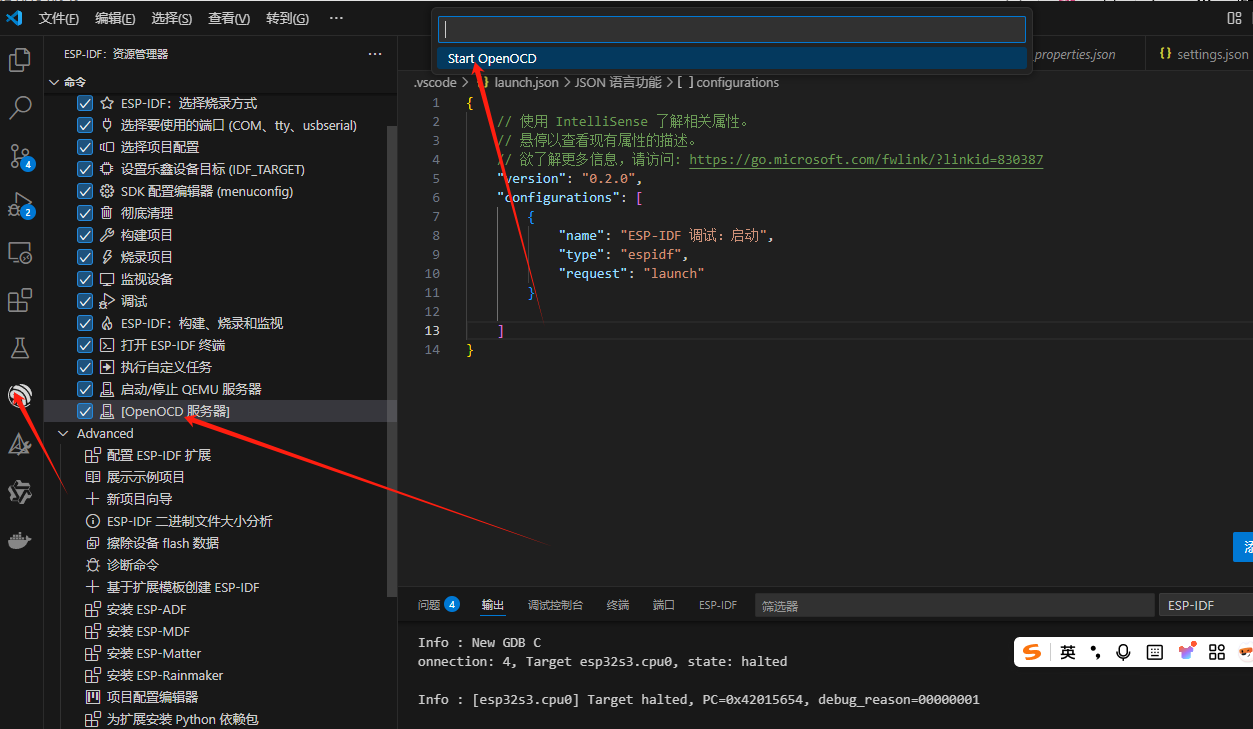Uncheck the [OpenOCD 服务器] checkbox
The width and height of the screenshot is (1253, 729).
85,411
